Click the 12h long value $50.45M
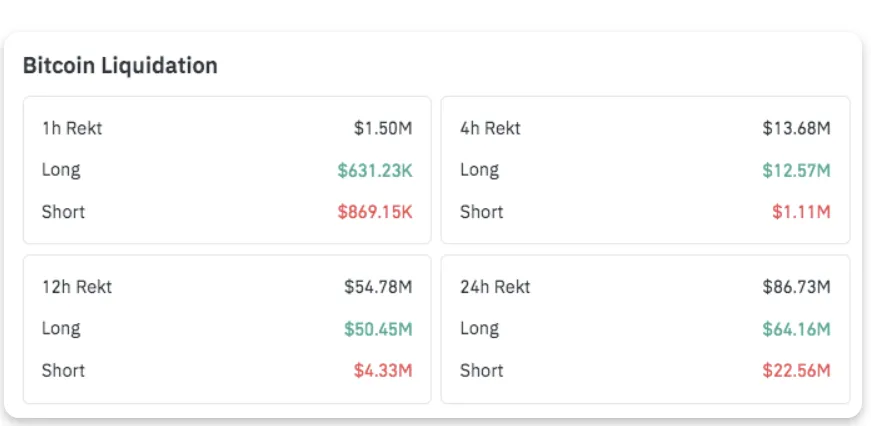The height and width of the screenshot is (426, 871). pyautogui.click(x=378, y=329)
